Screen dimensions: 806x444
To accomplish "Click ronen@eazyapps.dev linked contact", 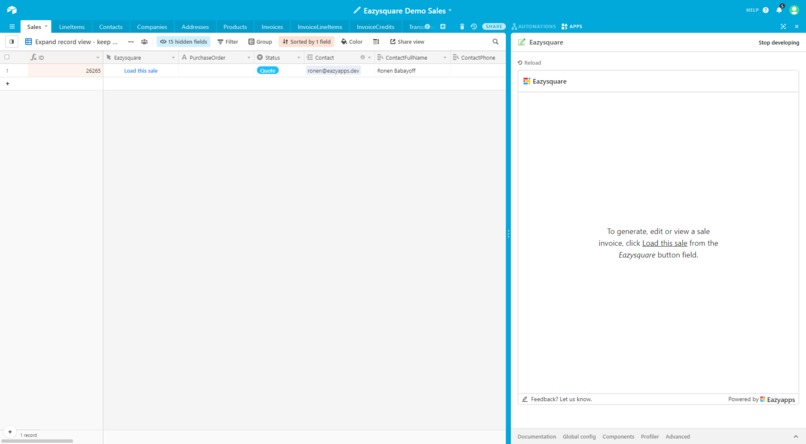I will click(333, 71).
